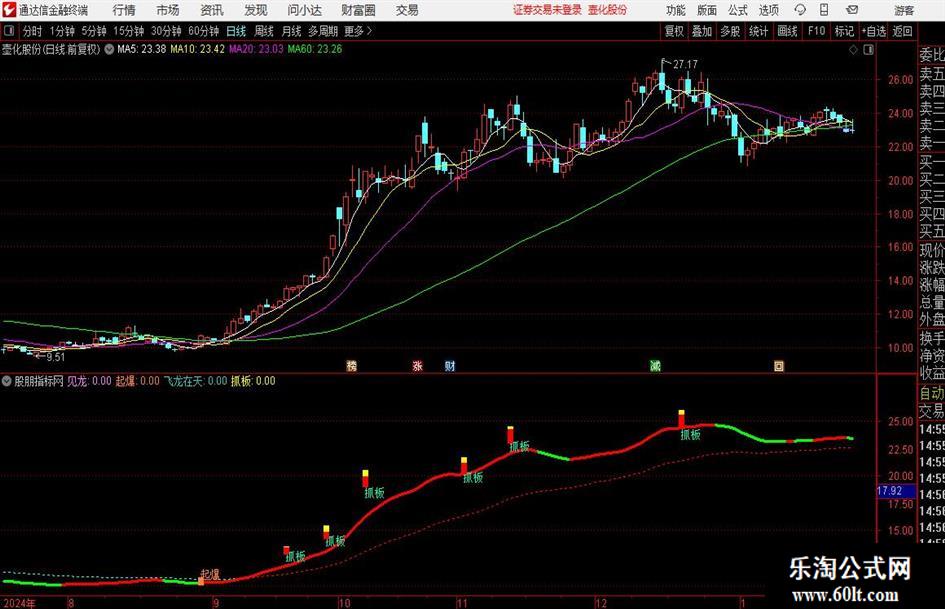945x609 pixels.
Task: Open the 发现 menu
Action: [x=256, y=10]
